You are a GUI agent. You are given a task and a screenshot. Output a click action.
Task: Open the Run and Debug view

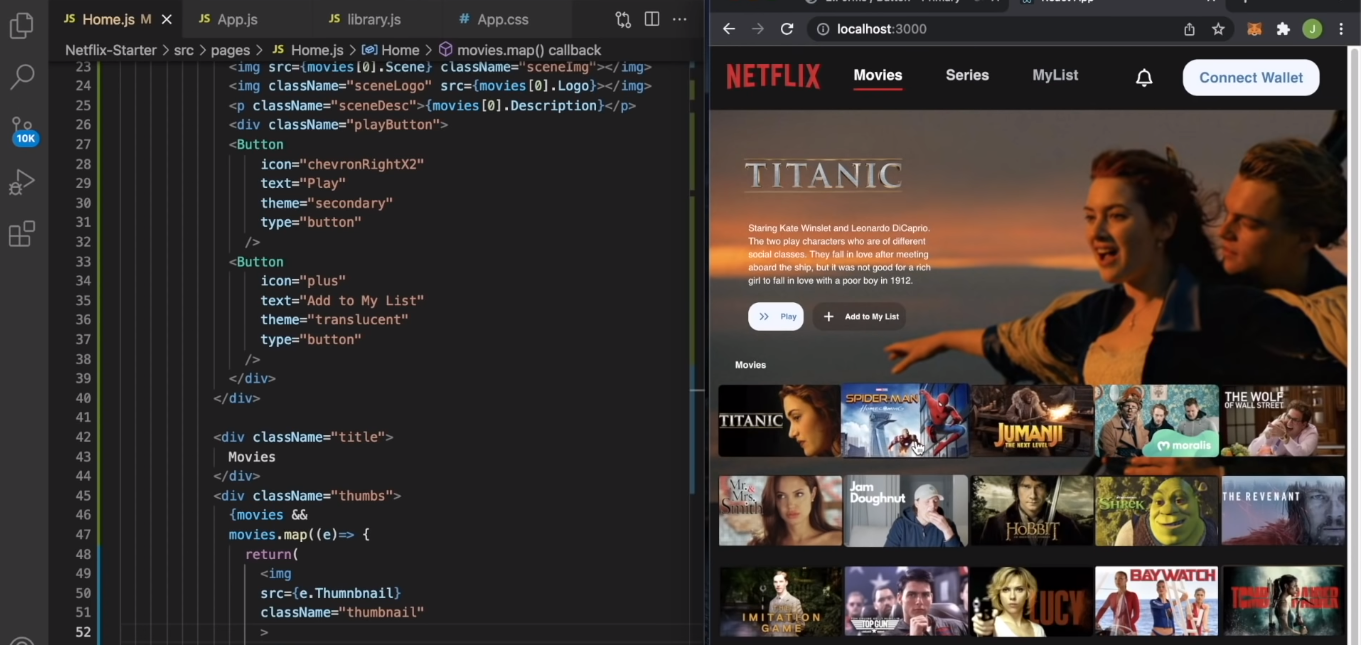(21, 182)
